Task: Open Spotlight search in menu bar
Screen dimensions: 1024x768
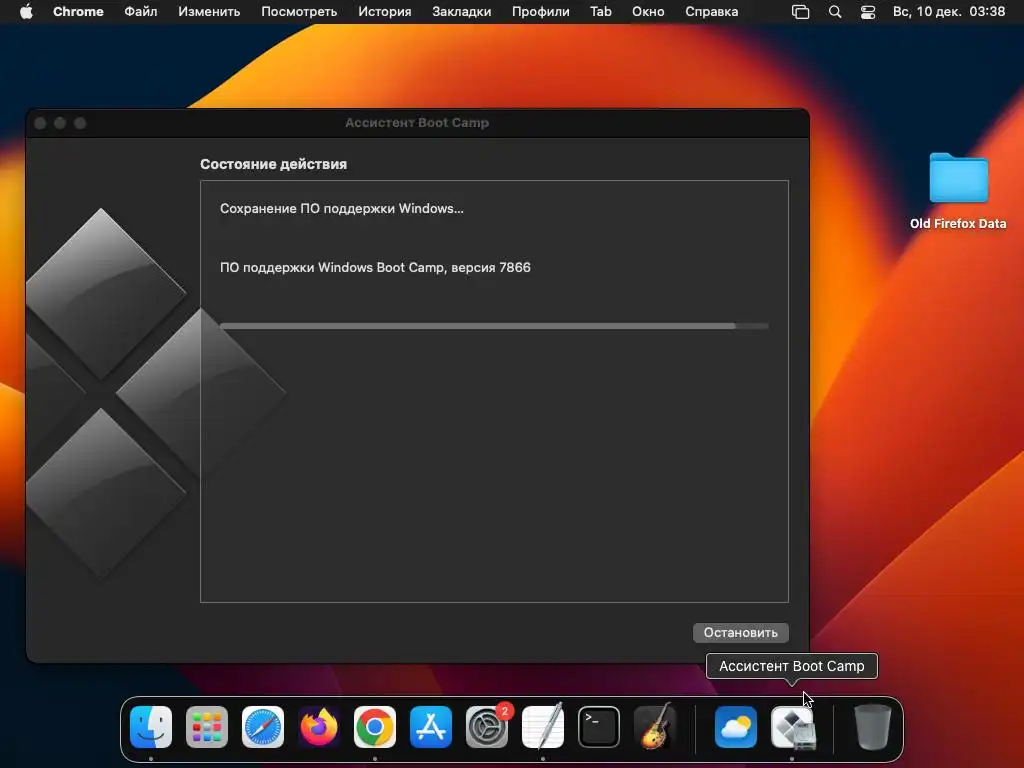Action: tap(835, 12)
